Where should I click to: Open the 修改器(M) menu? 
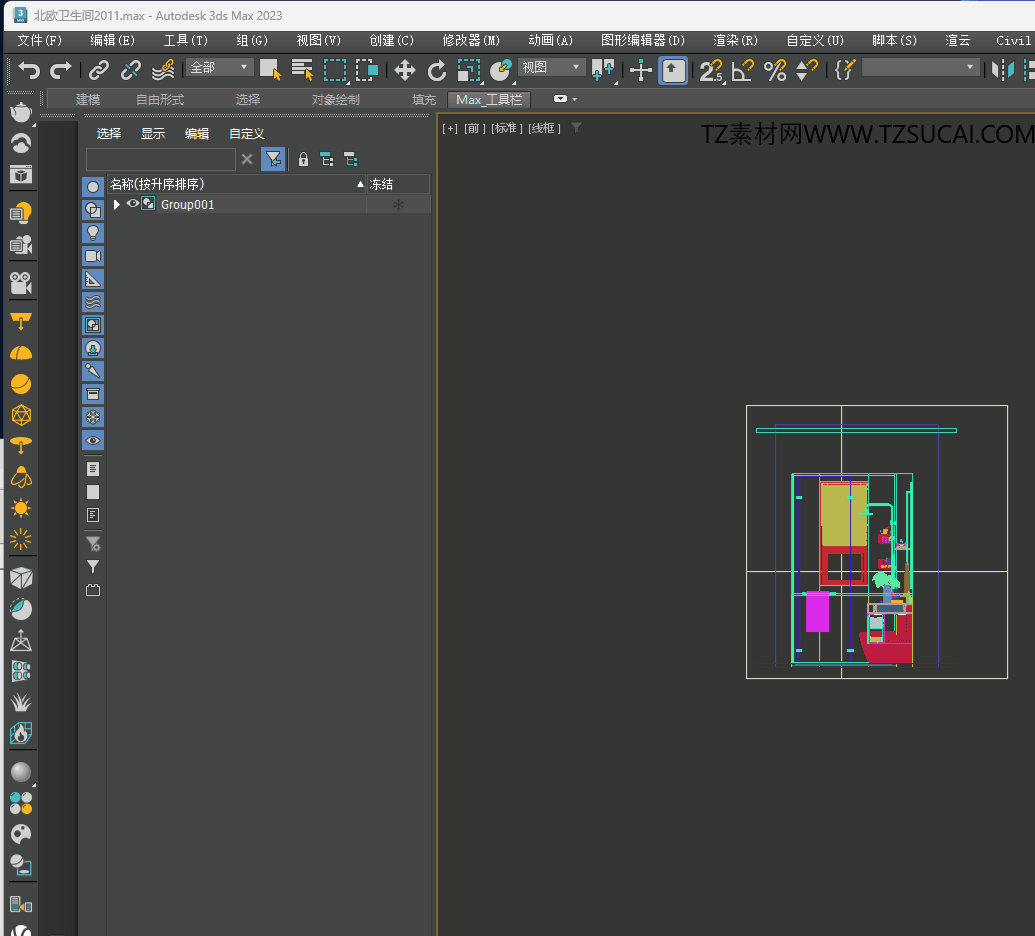(471, 41)
